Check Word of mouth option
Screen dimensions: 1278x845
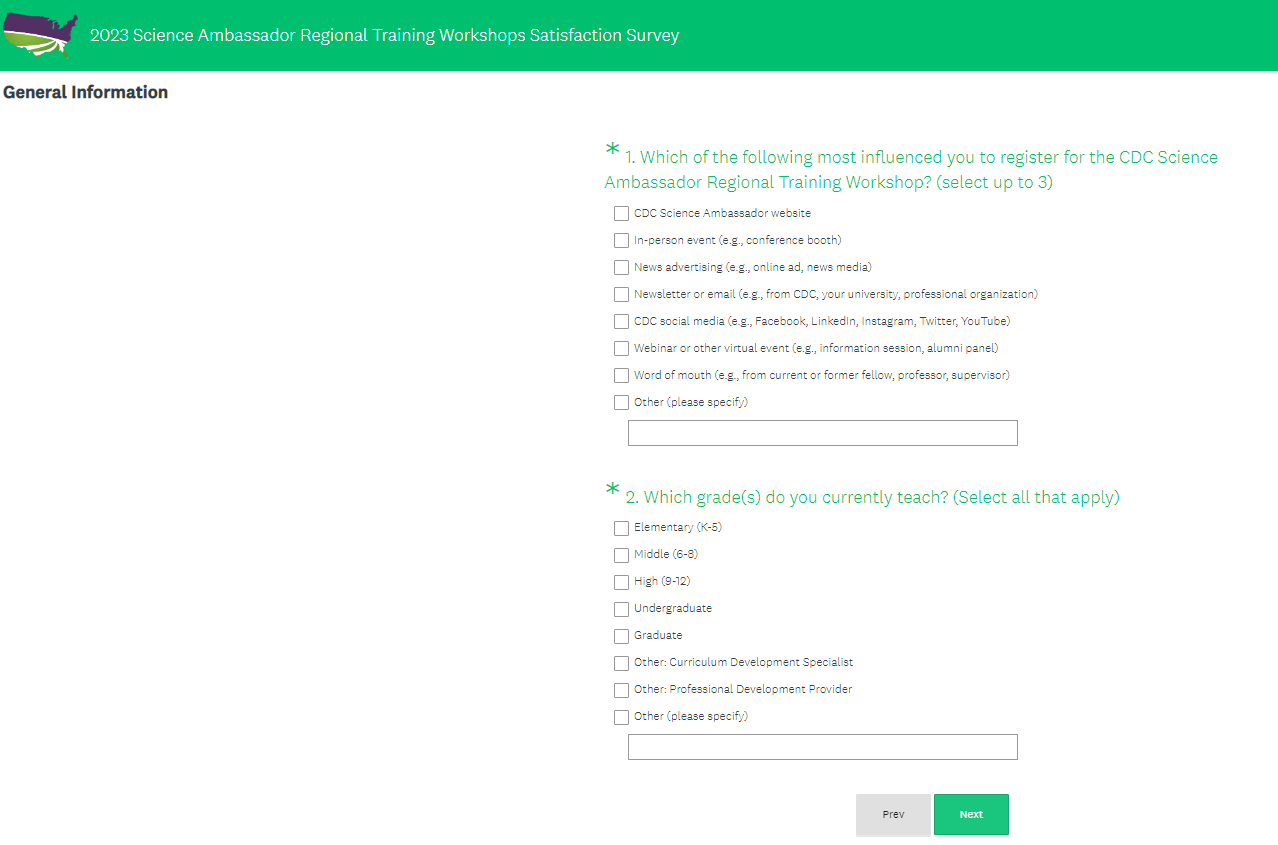pos(621,376)
